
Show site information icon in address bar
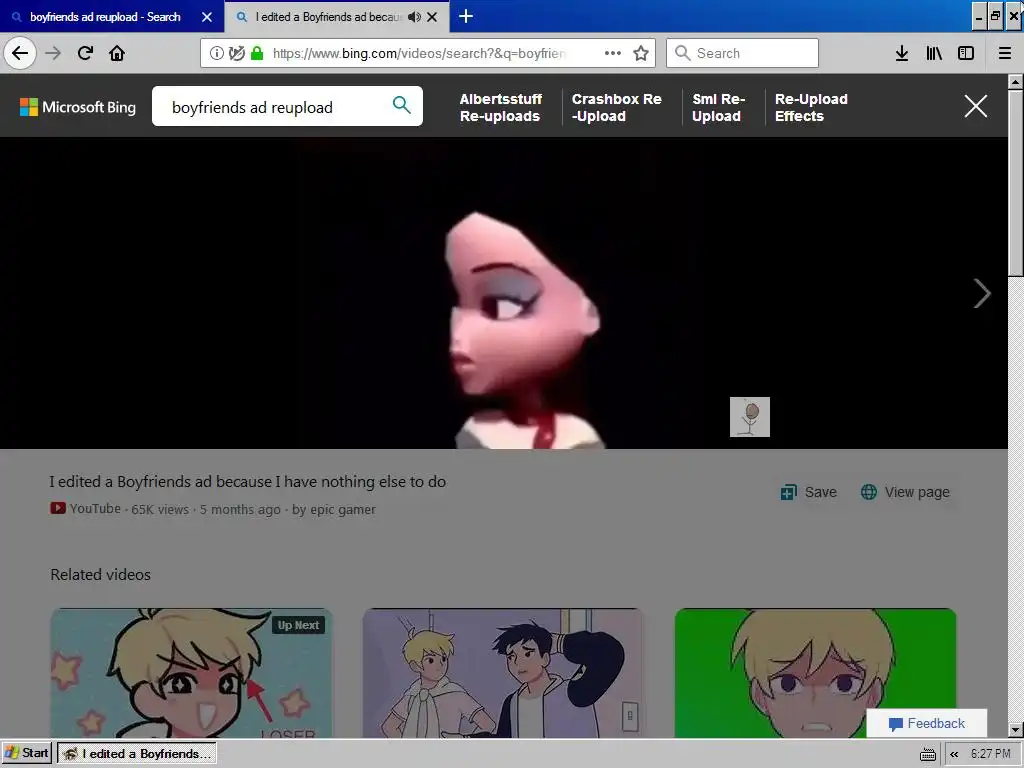pos(216,53)
